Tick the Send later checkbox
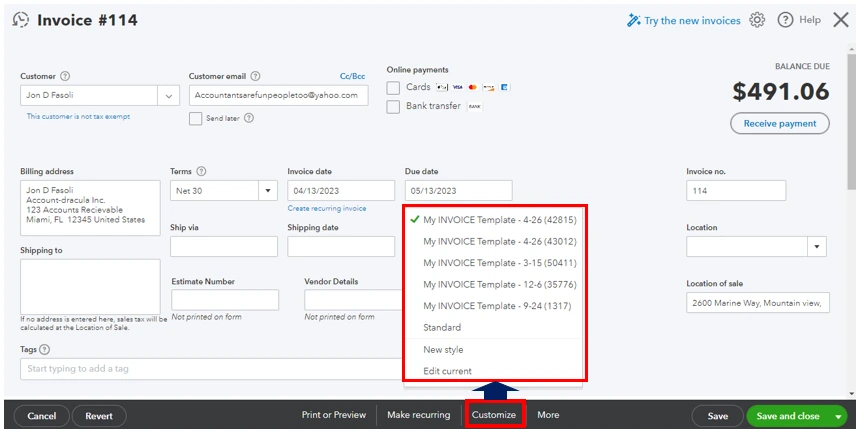Screen dimensions: 864x434 pos(196,118)
